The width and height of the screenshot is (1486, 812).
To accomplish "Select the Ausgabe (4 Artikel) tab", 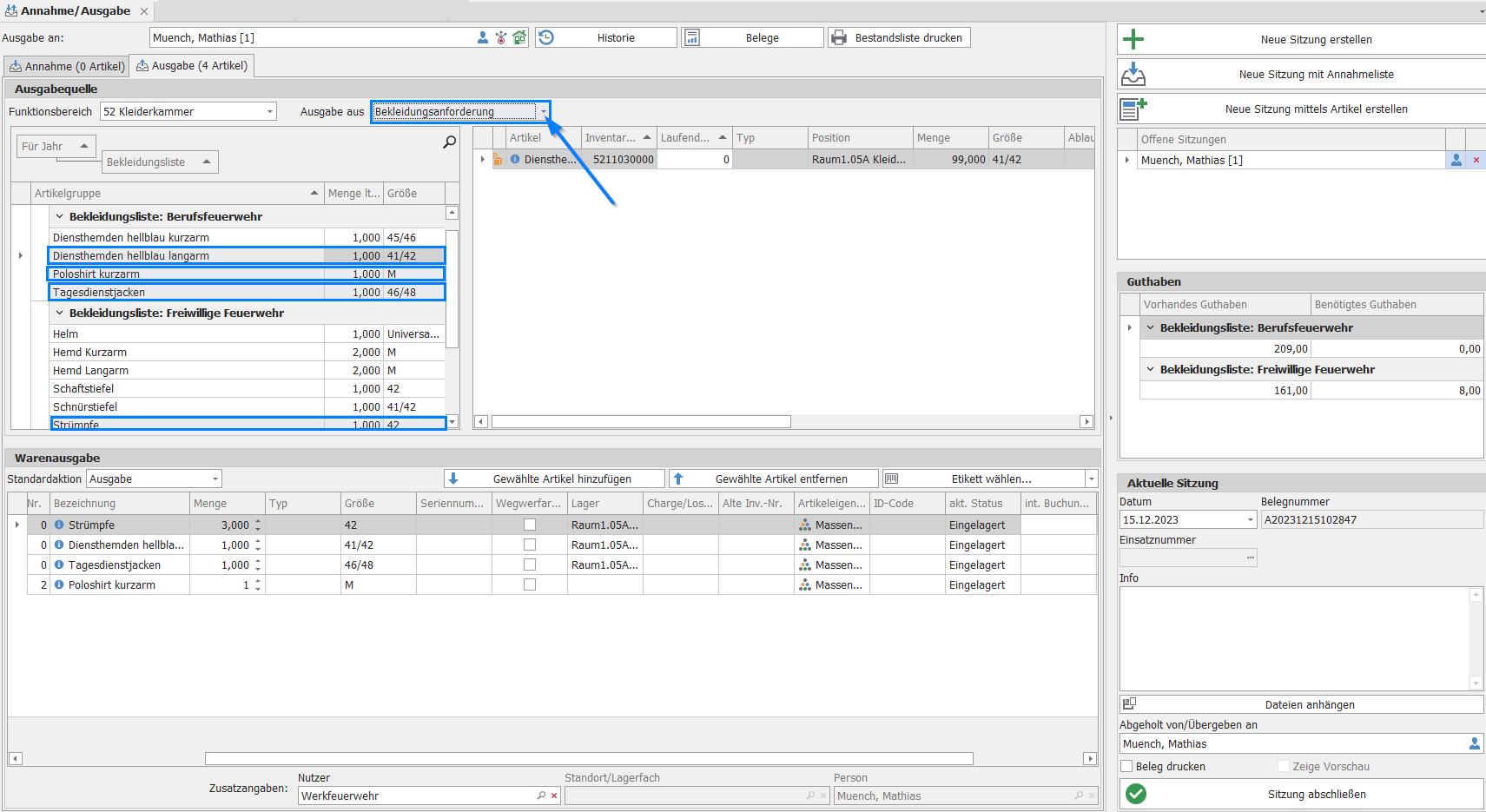I will tap(192, 66).
